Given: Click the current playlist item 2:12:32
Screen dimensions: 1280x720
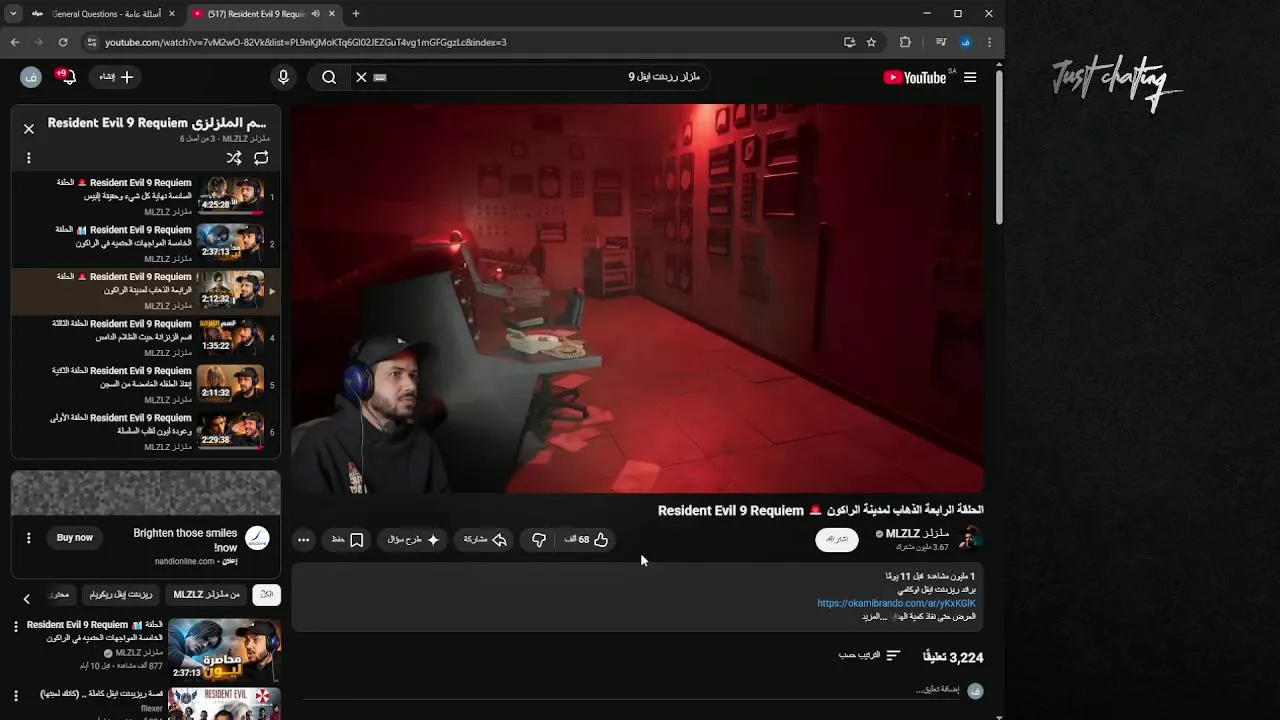Looking at the screenshot, I should [x=146, y=290].
